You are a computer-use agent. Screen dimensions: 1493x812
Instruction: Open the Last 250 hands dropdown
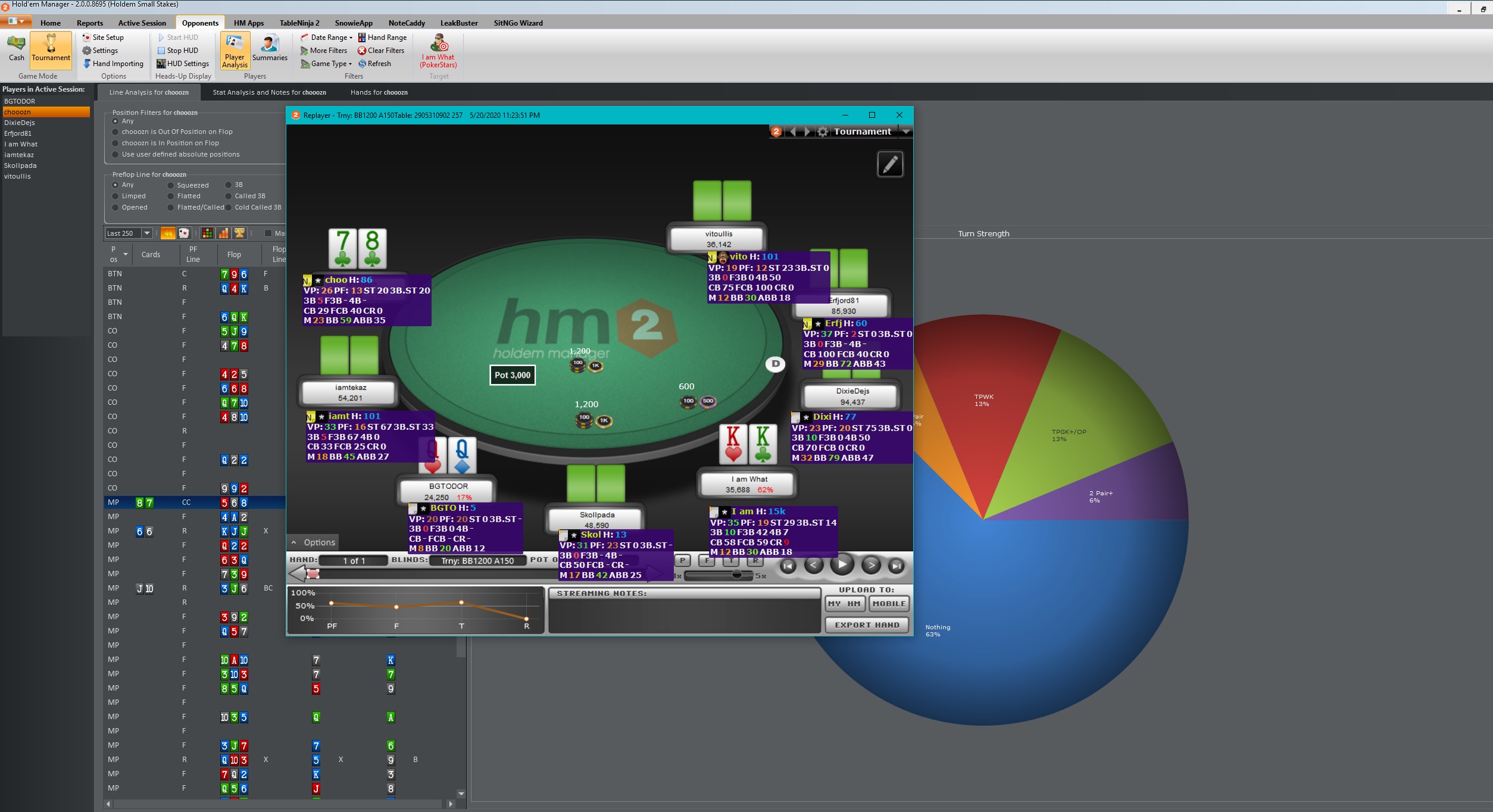coord(146,233)
